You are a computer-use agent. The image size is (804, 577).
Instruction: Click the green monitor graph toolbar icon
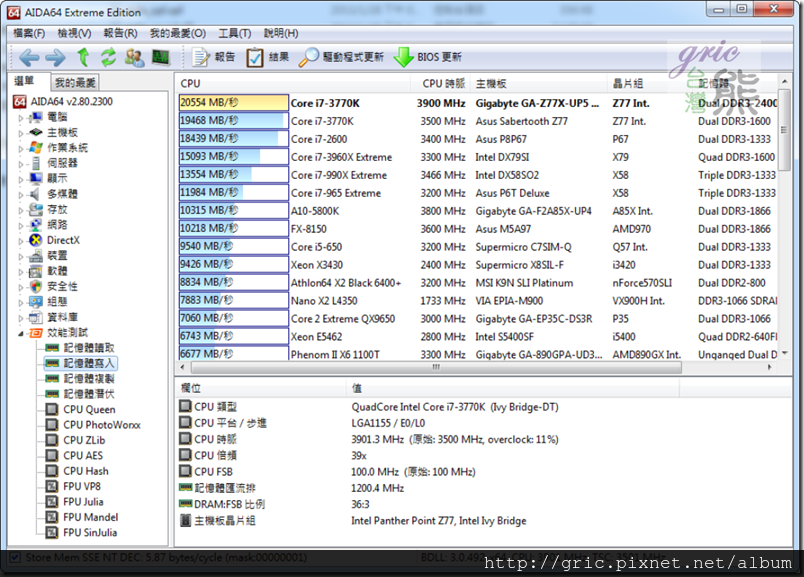(x=161, y=57)
